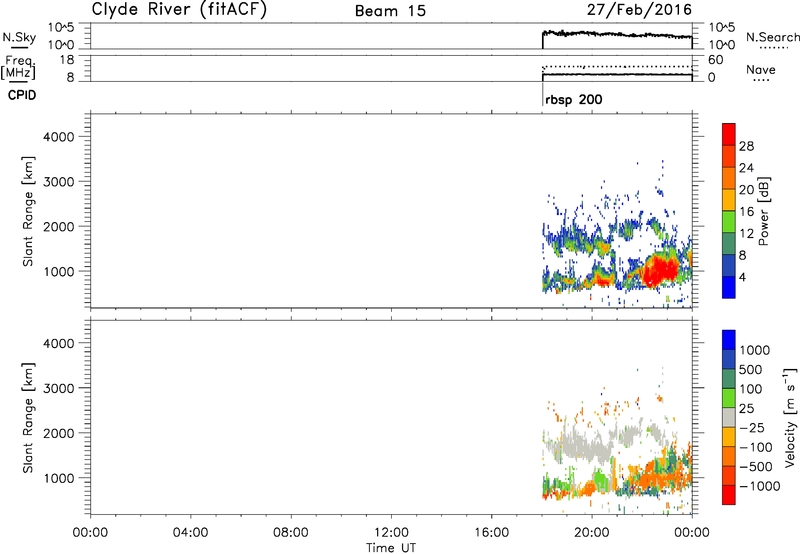800x554 pixels.
Task: Click the '4000' tick on power panel
Action: (x=58, y=137)
